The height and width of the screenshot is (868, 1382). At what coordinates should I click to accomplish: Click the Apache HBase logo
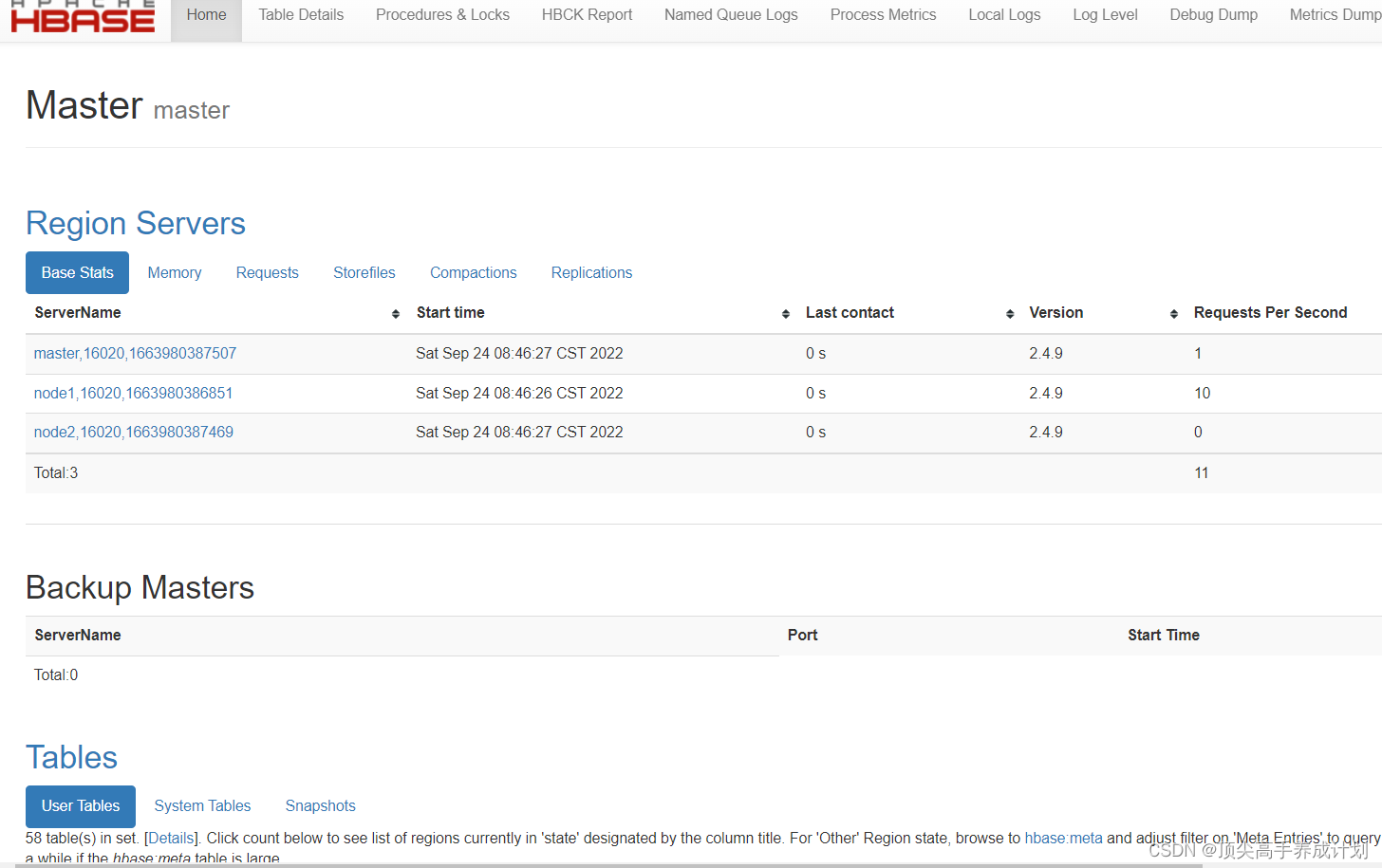tap(83, 17)
